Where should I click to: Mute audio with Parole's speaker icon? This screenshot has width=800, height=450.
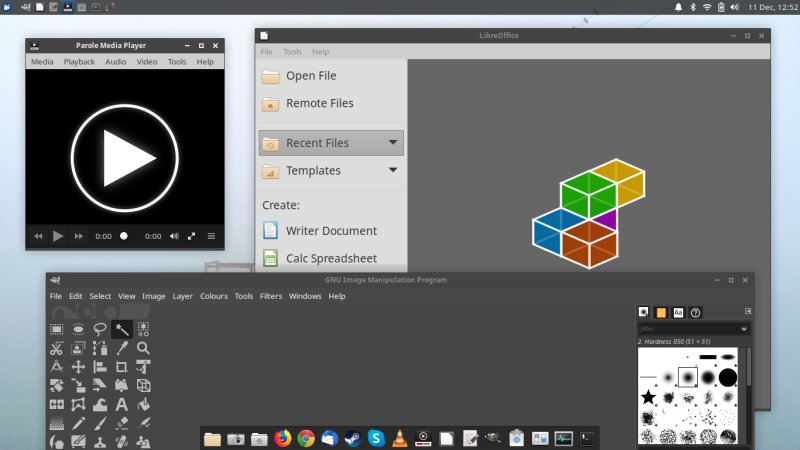[x=174, y=237]
